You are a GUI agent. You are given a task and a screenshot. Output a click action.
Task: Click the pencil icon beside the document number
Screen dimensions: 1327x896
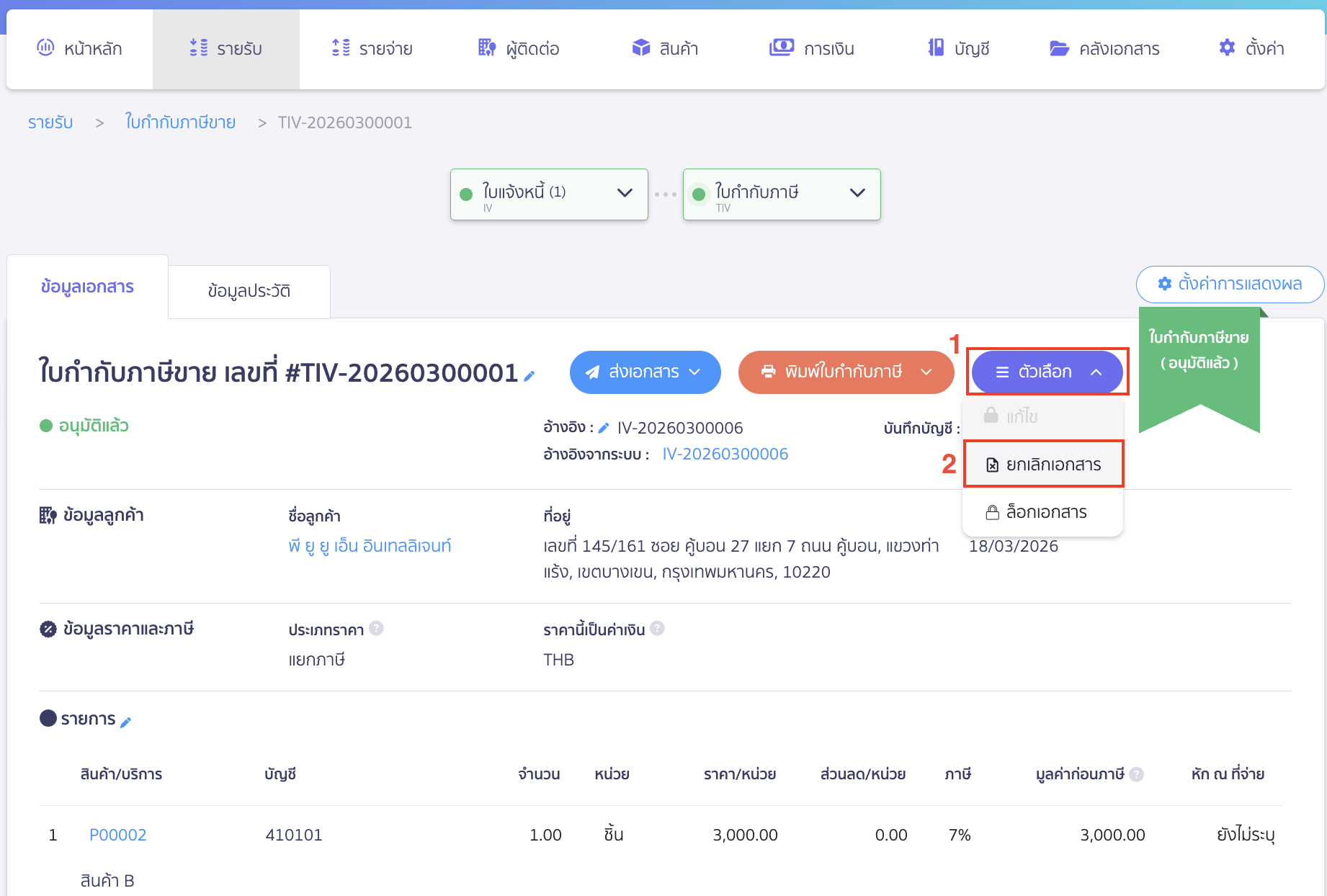point(530,375)
